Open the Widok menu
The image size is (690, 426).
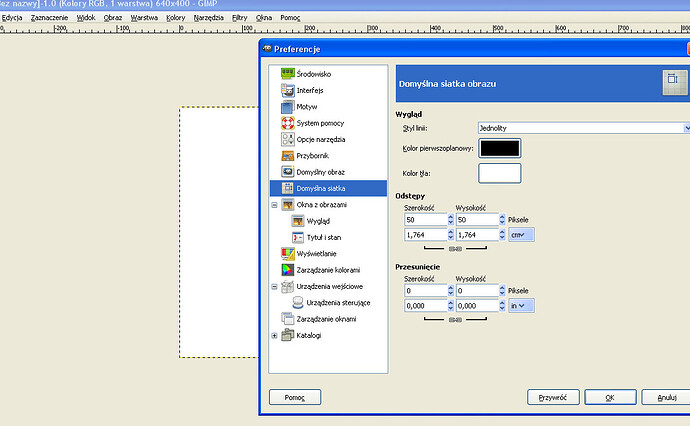coord(86,18)
